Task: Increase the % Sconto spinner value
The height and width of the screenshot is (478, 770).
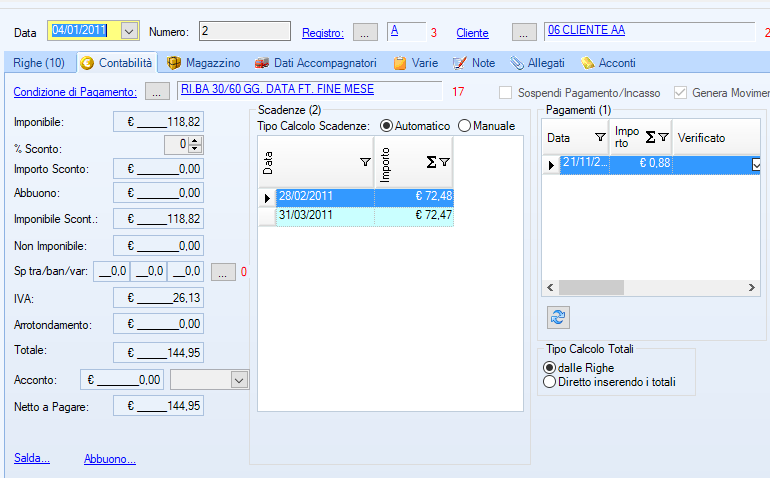Action: pos(196,142)
